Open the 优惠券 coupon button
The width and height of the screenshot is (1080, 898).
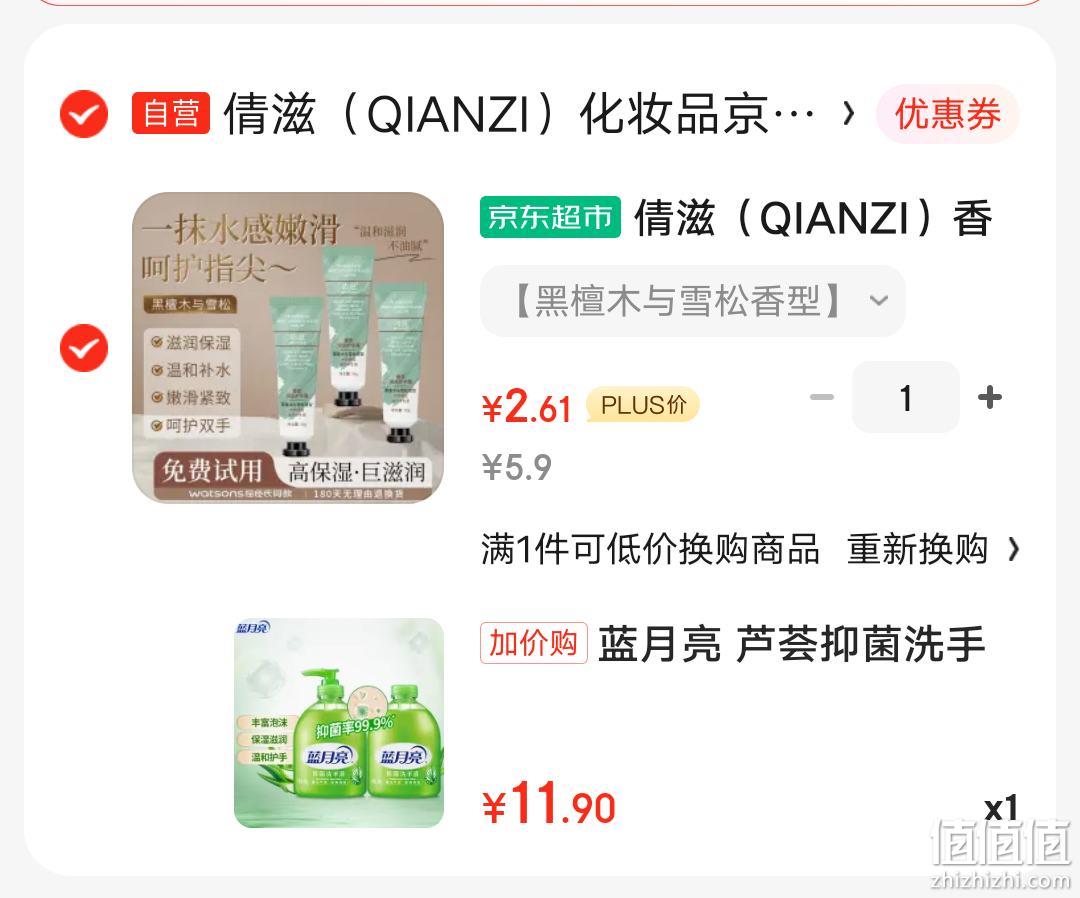click(x=947, y=114)
